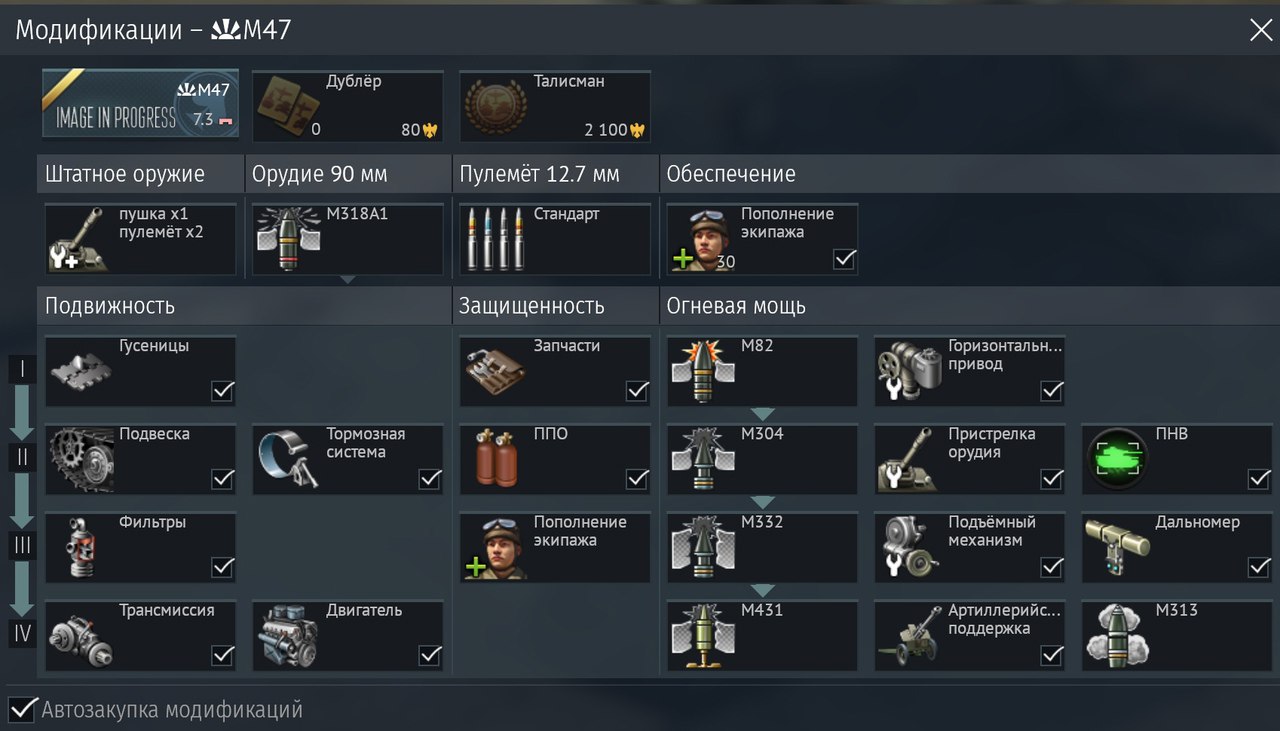Image resolution: width=1280 pixels, height=731 pixels.
Task: Purchase Талисман for 2 100 golden eagles
Action: pos(555,106)
